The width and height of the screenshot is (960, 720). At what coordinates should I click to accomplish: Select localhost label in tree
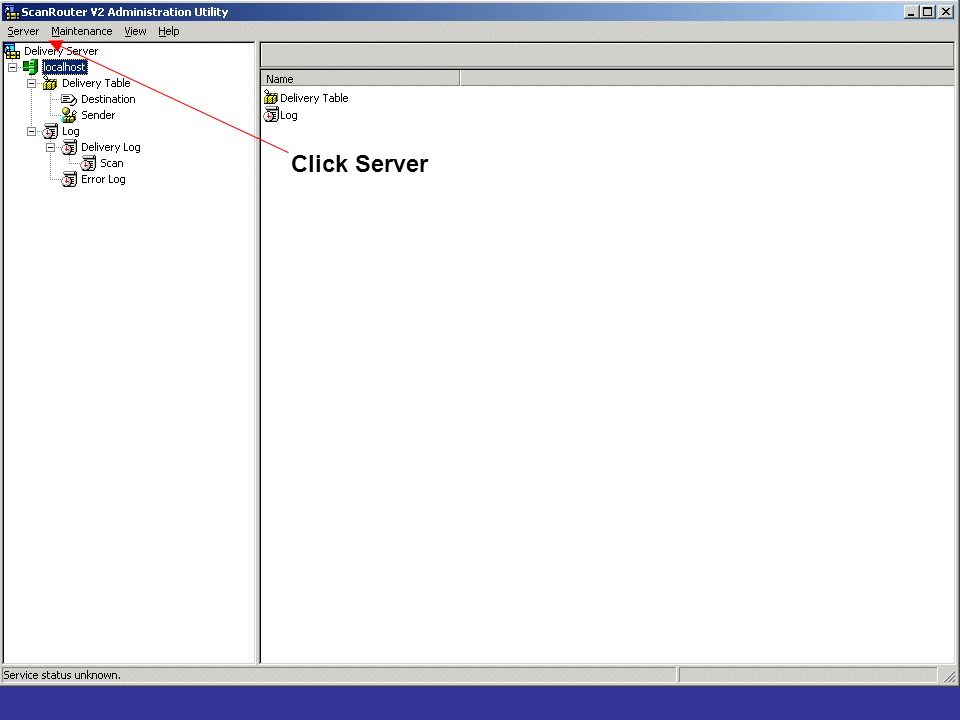[65, 67]
